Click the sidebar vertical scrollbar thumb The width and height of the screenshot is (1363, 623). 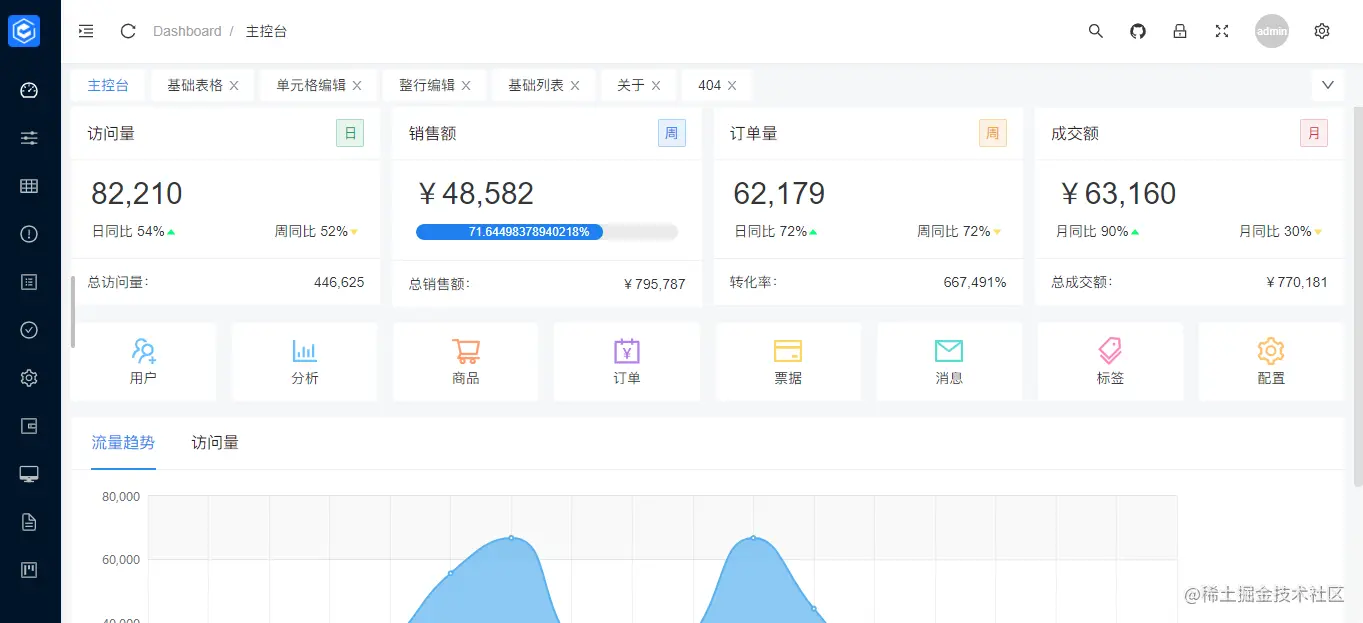(x=73, y=312)
